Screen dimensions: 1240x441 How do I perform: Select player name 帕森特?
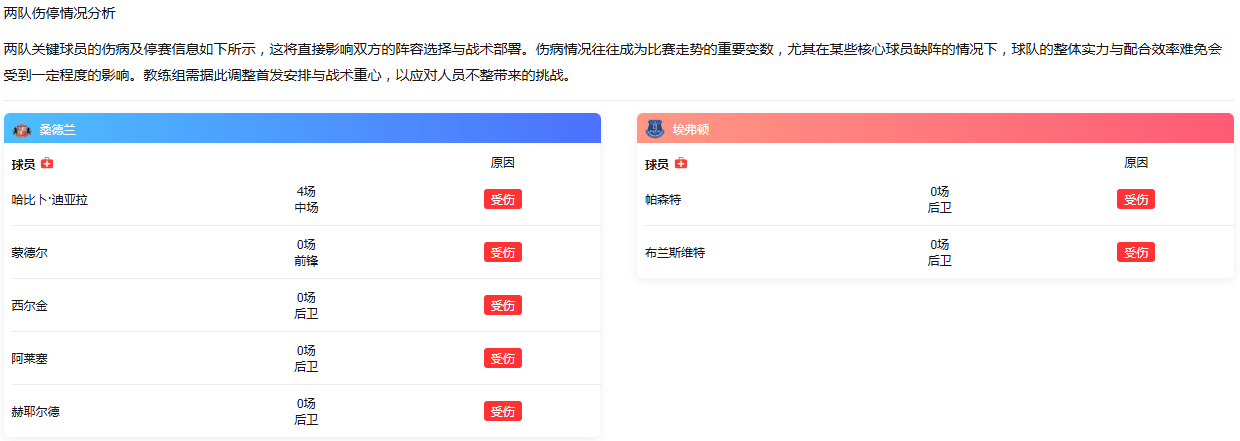pos(663,200)
